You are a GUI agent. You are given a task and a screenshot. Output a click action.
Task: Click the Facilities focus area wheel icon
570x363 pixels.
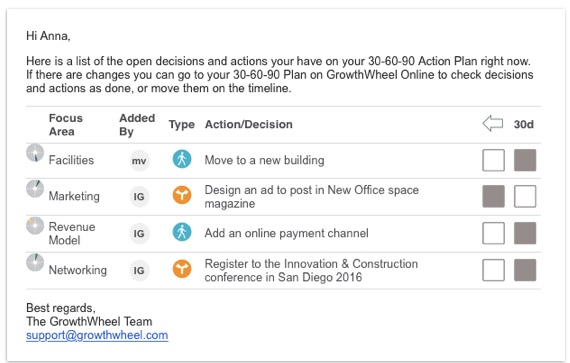pyautogui.click(x=35, y=153)
